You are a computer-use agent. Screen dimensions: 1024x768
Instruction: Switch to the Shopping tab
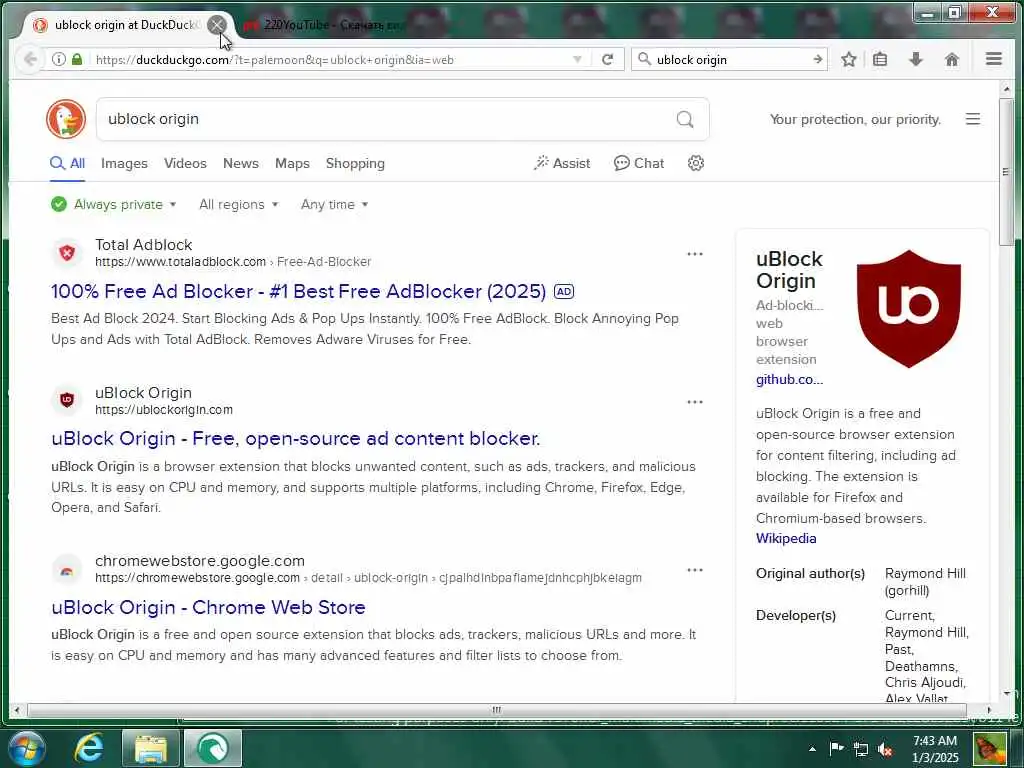355,163
